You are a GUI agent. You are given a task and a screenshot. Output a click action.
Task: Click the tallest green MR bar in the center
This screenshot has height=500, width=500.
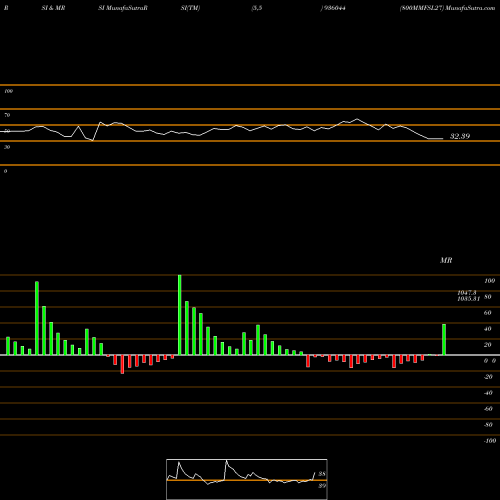pos(180,315)
